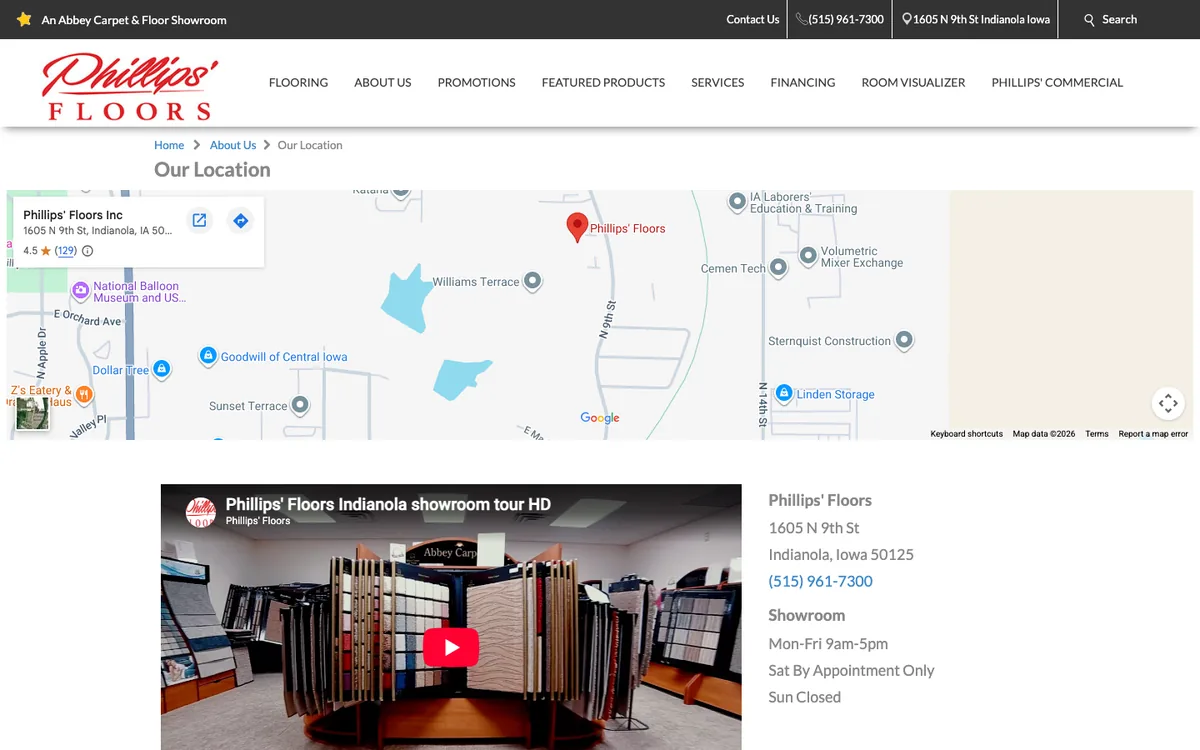
Task: Click the Search text in top bar
Action: click(x=1119, y=19)
